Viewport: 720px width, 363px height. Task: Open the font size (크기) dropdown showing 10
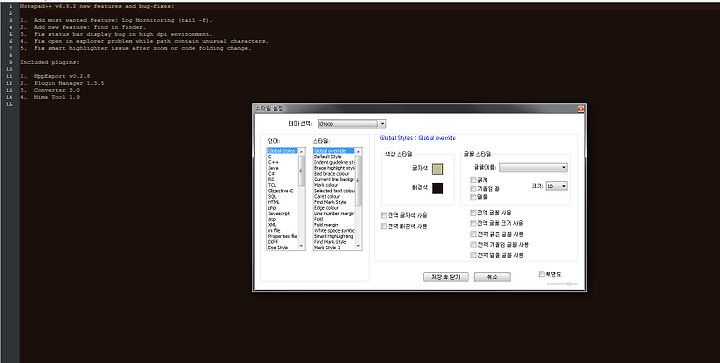[557, 186]
